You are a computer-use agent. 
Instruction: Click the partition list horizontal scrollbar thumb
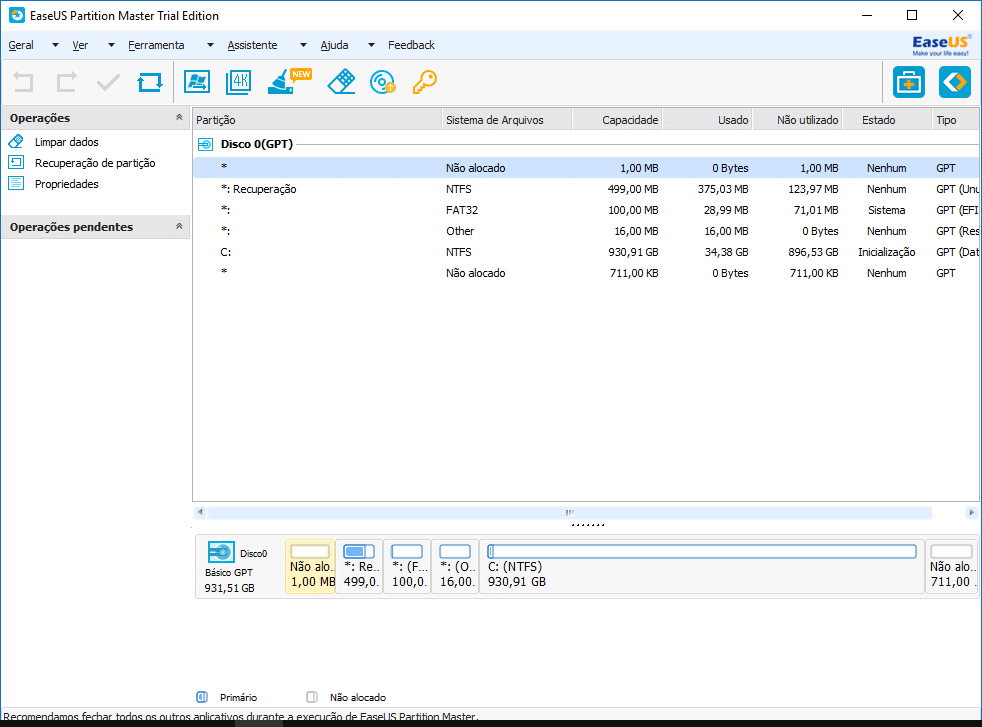[570, 512]
